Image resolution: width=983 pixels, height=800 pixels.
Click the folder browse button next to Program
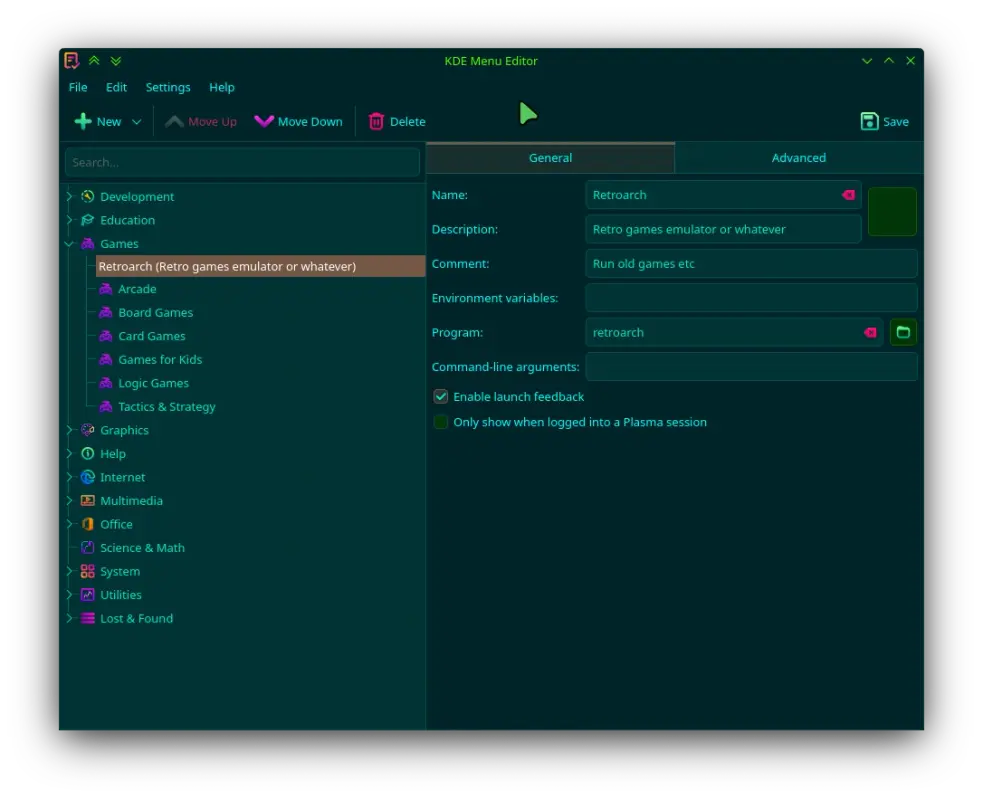point(903,332)
